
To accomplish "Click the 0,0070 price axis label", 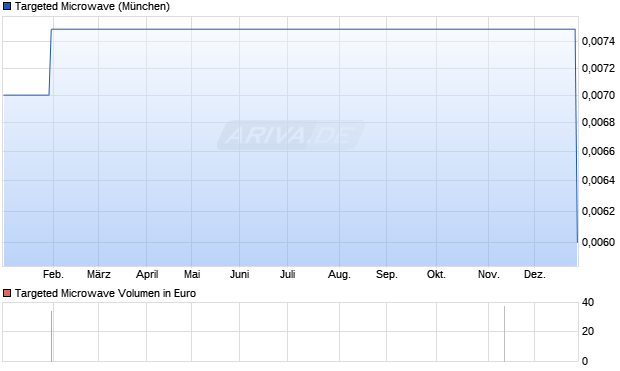I will 598,95.
